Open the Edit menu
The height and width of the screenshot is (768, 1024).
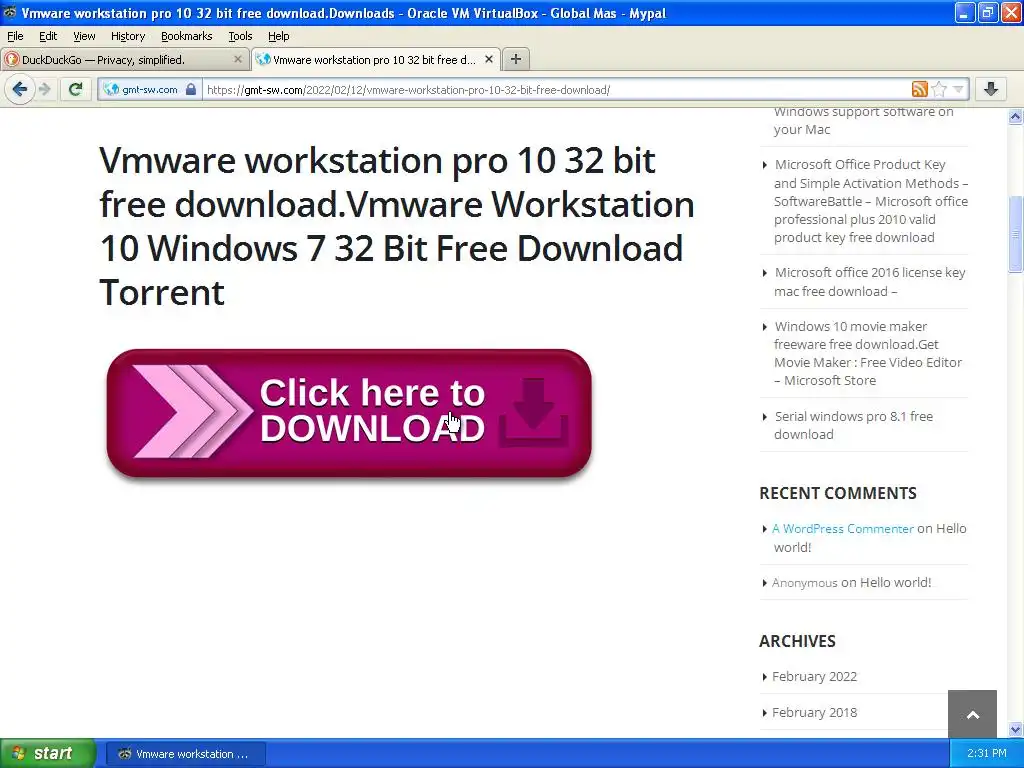pos(48,36)
